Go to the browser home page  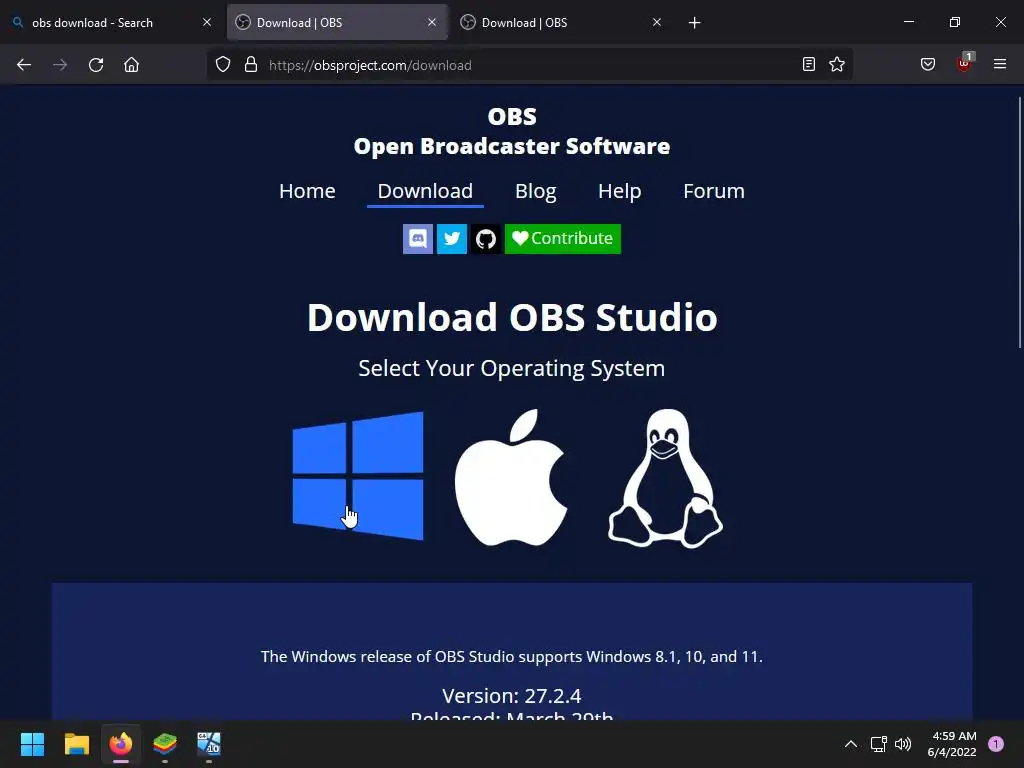[x=131, y=65]
